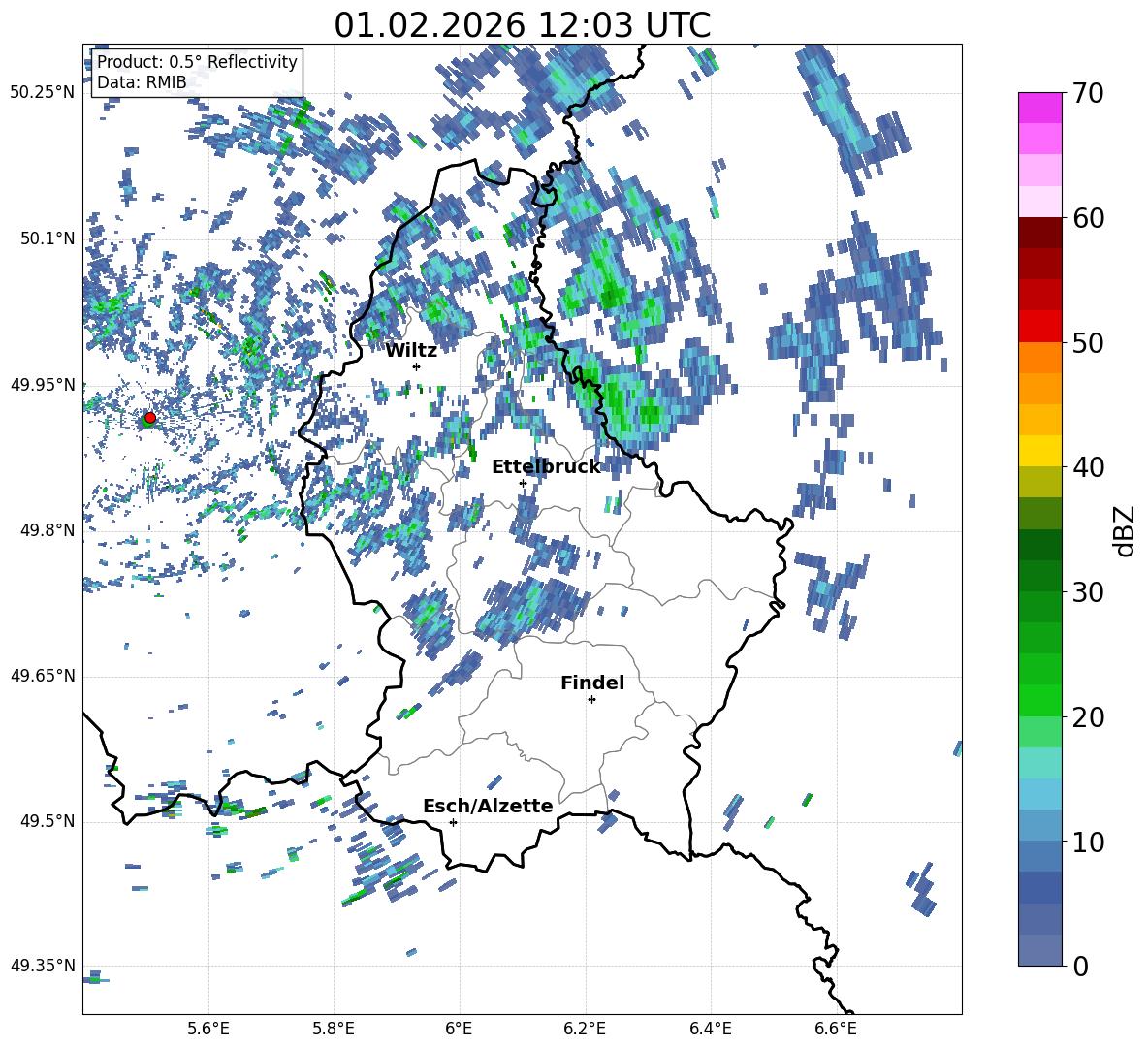Pick the dark maroon swatch below 60

point(1039,233)
